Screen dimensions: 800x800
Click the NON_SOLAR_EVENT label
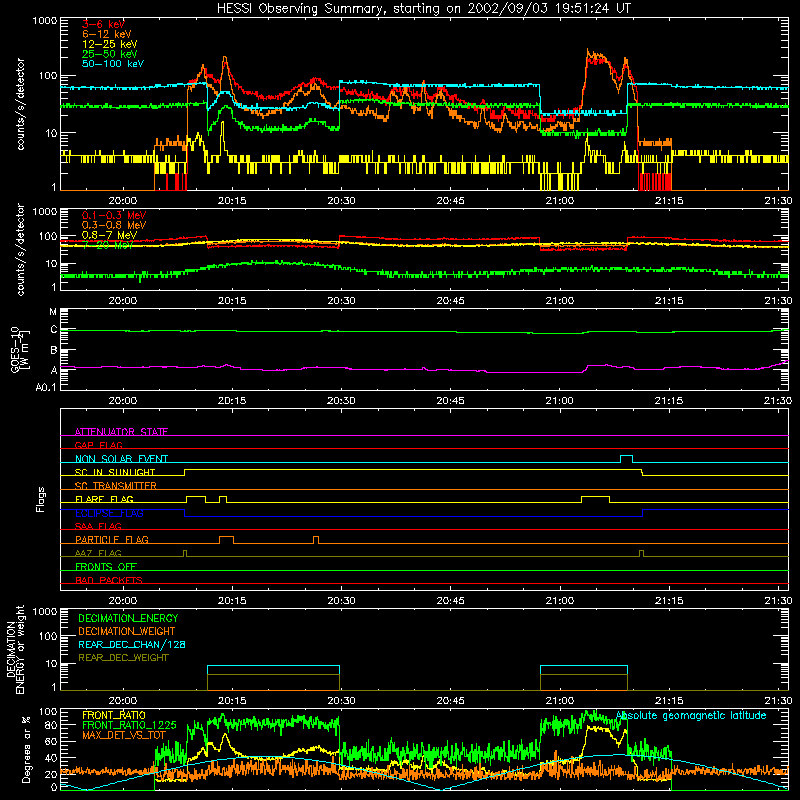point(121,459)
